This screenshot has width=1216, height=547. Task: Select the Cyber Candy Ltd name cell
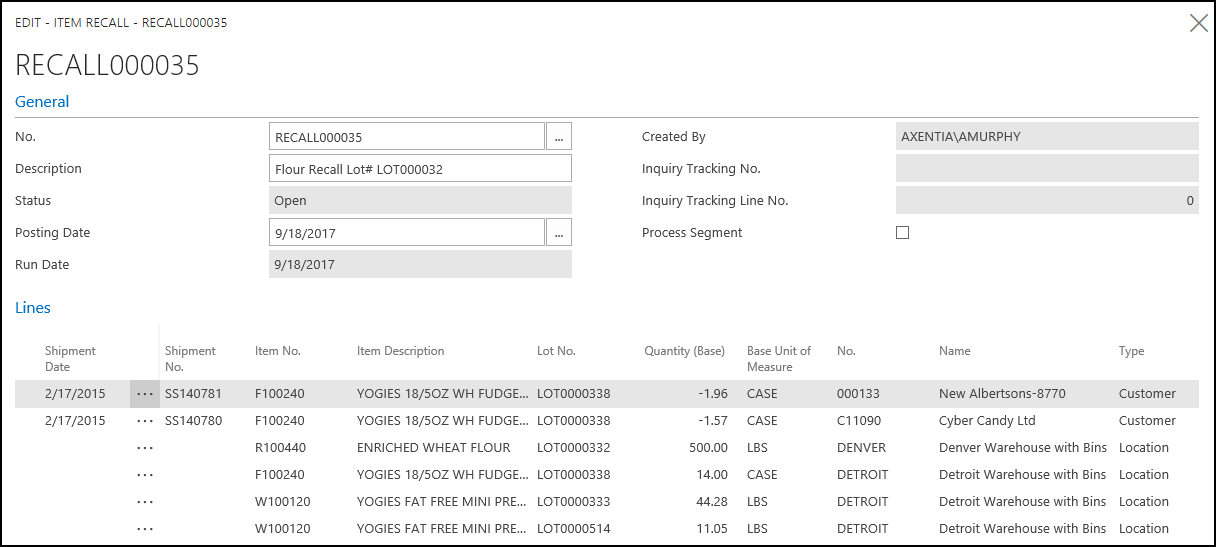click(986, 421)
